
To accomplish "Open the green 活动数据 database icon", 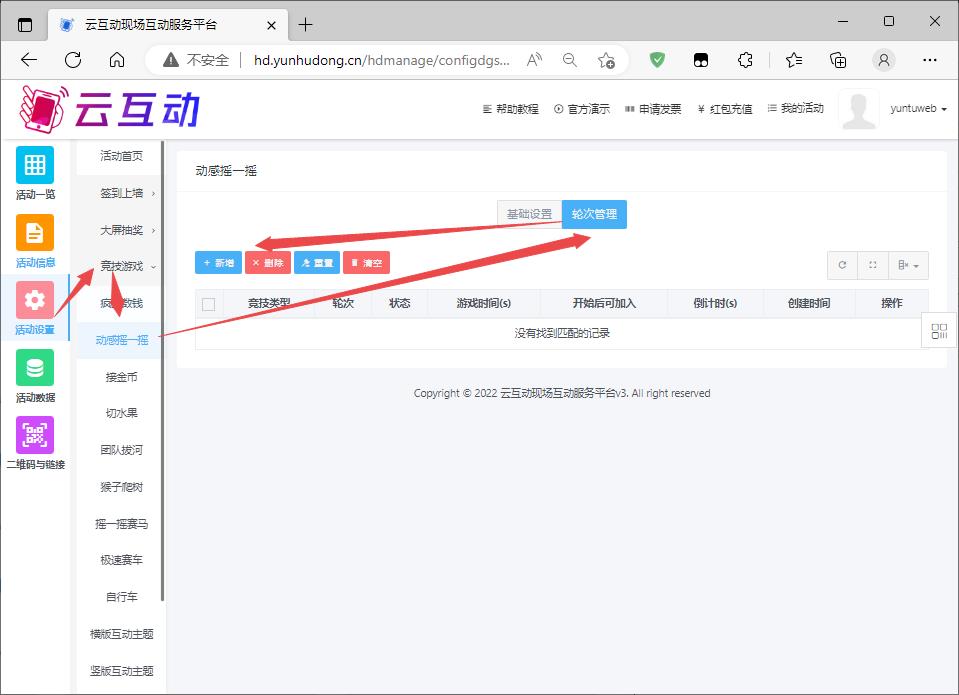I will [35, 368].
